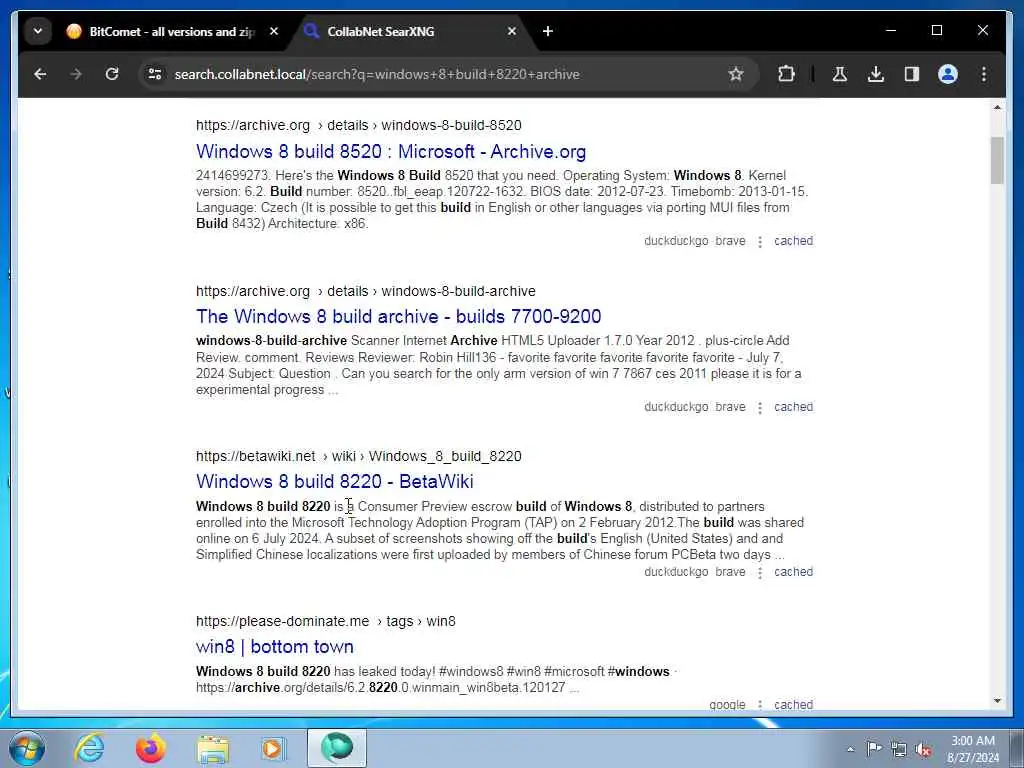Bookmark this page with the star icon

(x=736, y=74)
